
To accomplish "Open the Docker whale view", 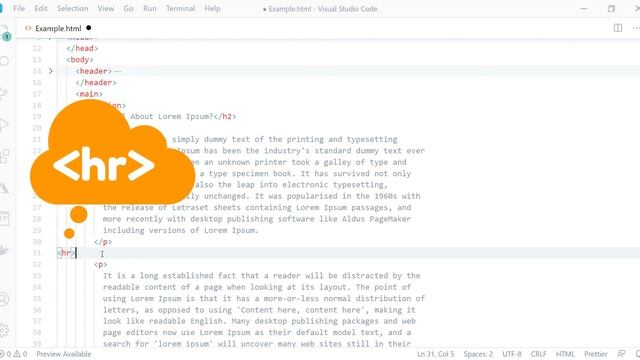I will 3,250.
